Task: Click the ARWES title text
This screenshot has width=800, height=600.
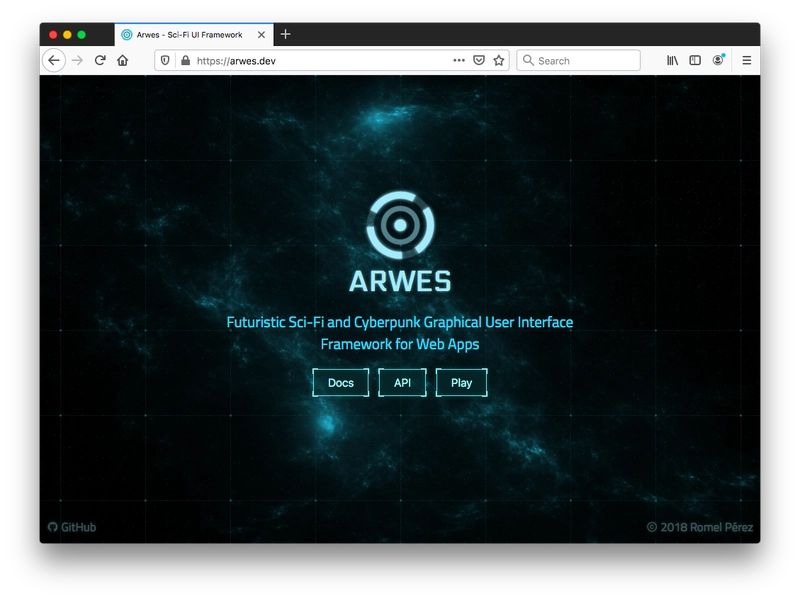Action: (x=401, y=281)
